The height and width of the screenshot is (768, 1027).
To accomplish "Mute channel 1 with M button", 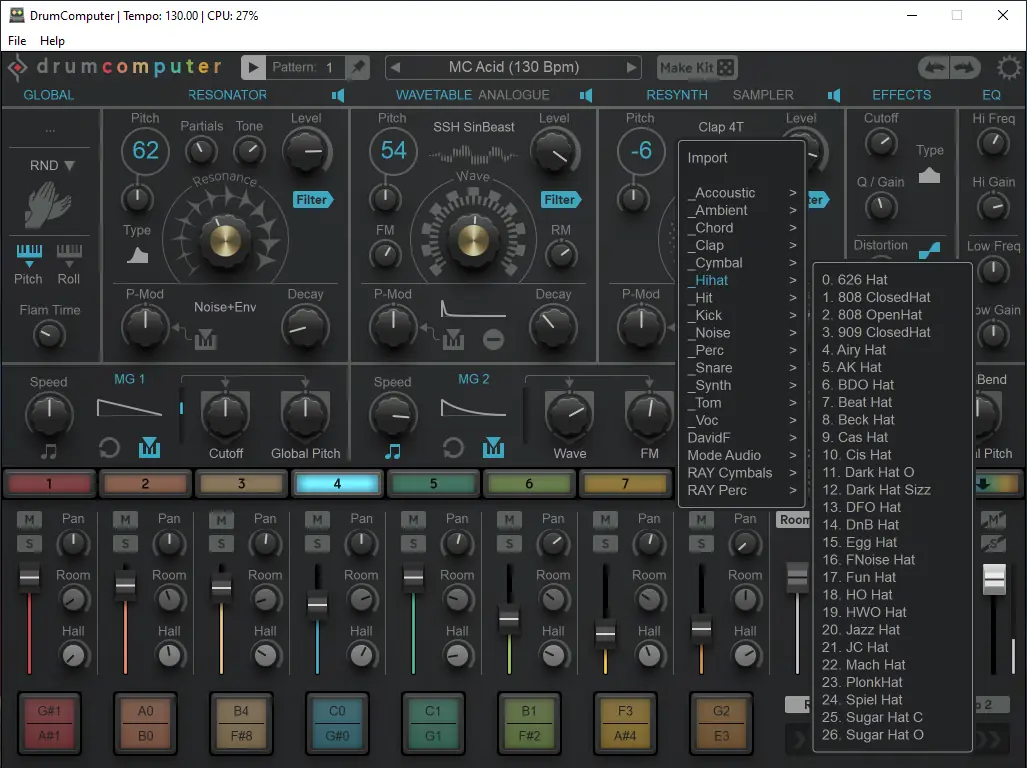I will pyautogui.click(x=29, y=520).
